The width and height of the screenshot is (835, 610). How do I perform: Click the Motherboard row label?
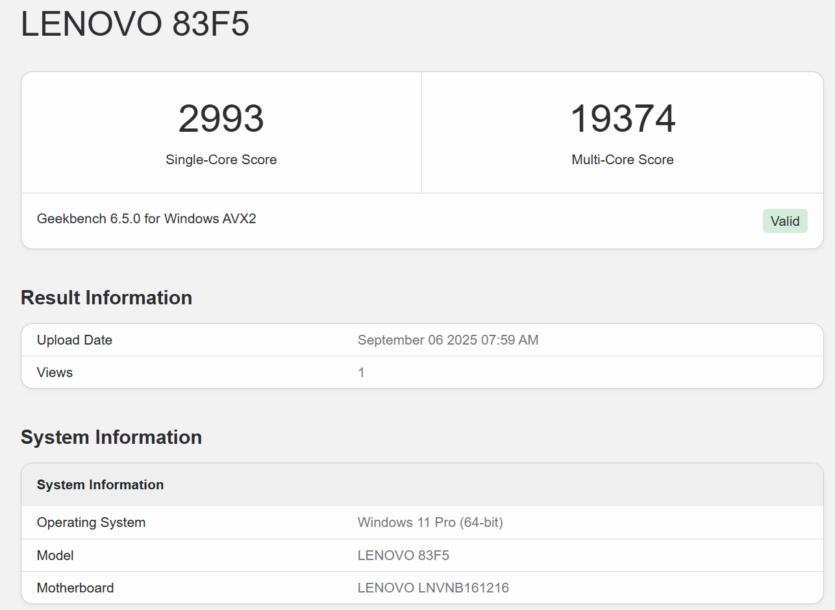[x=75, y=588]
